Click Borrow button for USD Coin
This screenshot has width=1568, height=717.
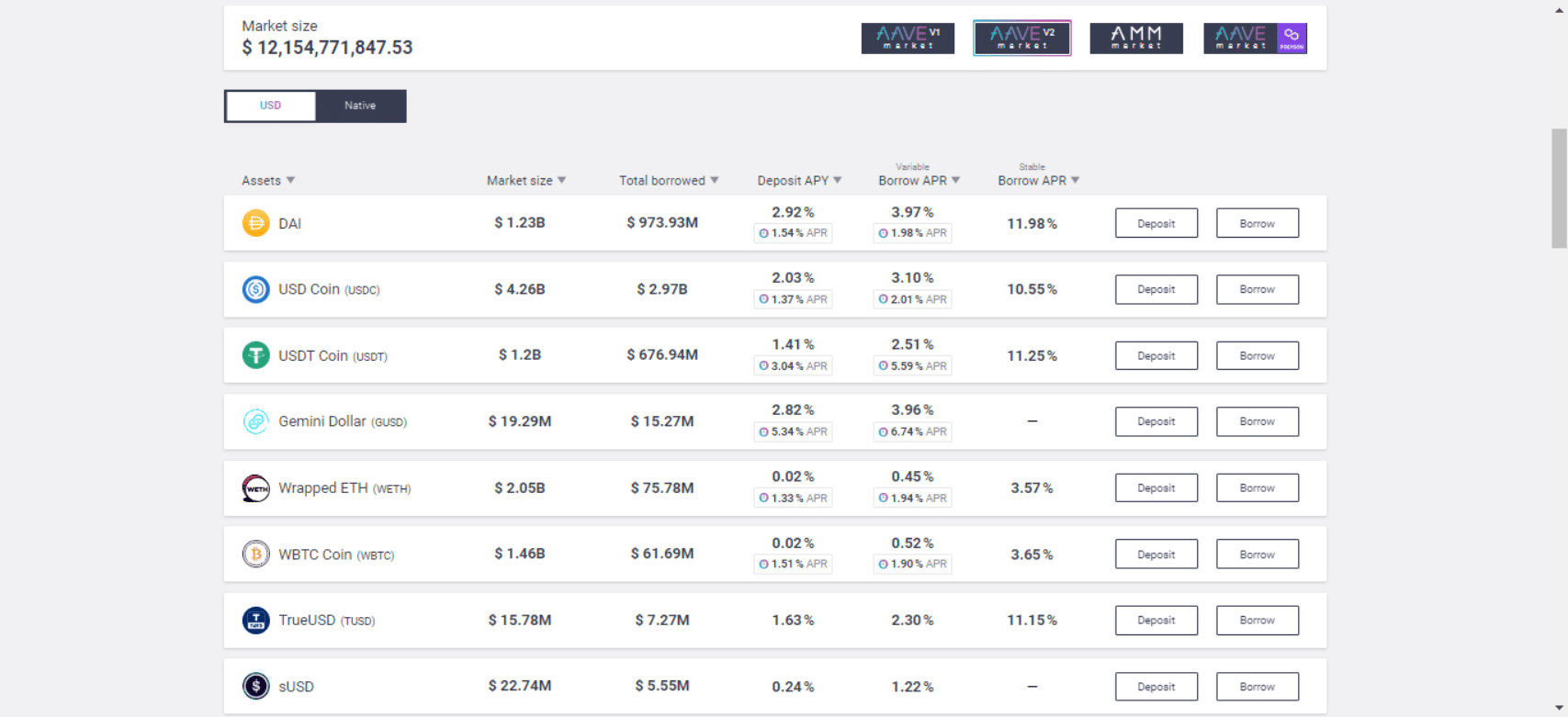1258,289
